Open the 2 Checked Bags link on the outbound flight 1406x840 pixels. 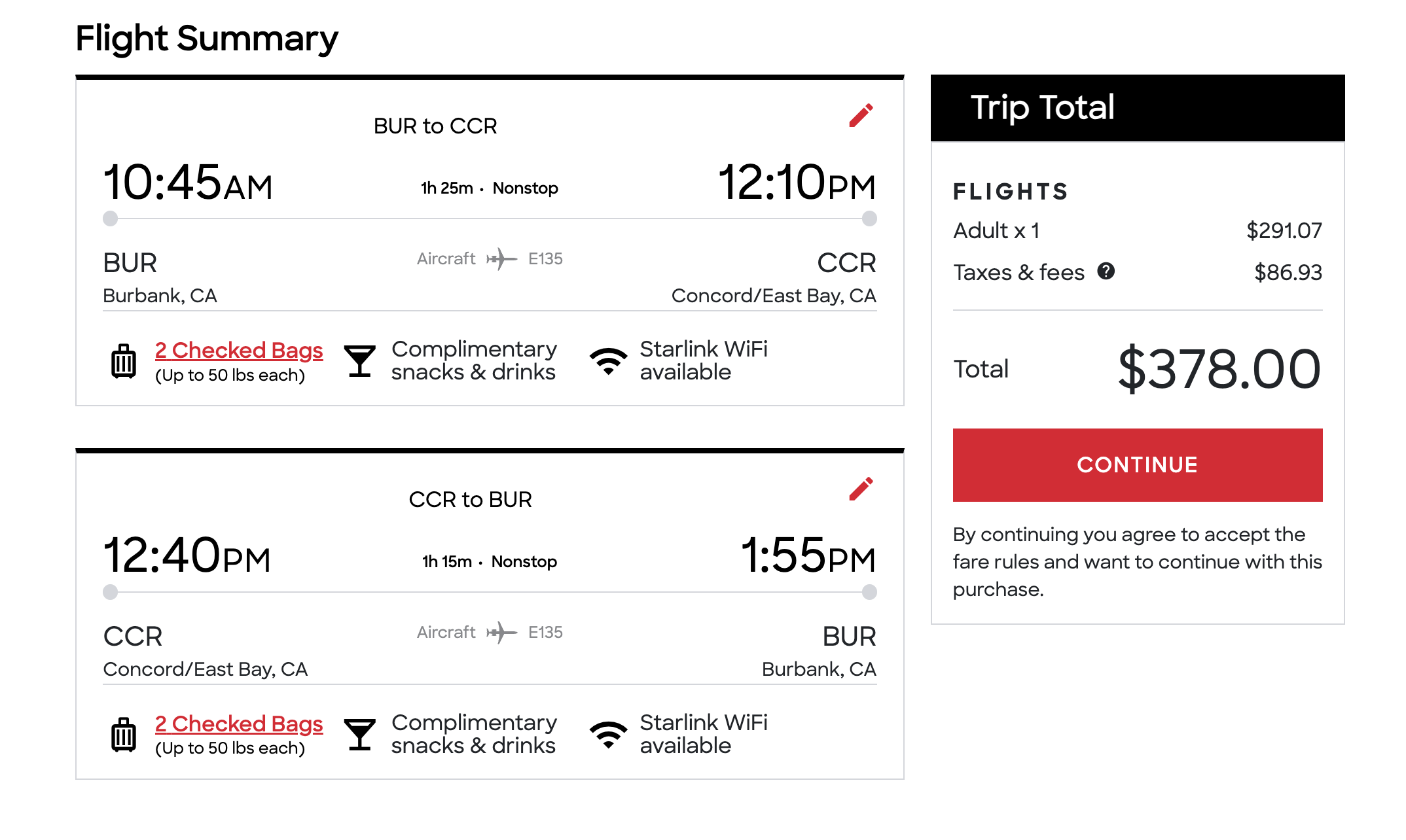[239, 351]
